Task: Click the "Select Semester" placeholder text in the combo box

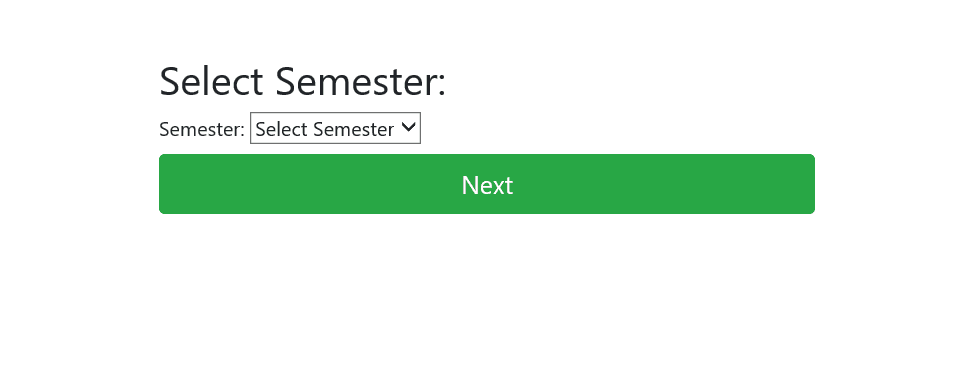Action: 324,129
